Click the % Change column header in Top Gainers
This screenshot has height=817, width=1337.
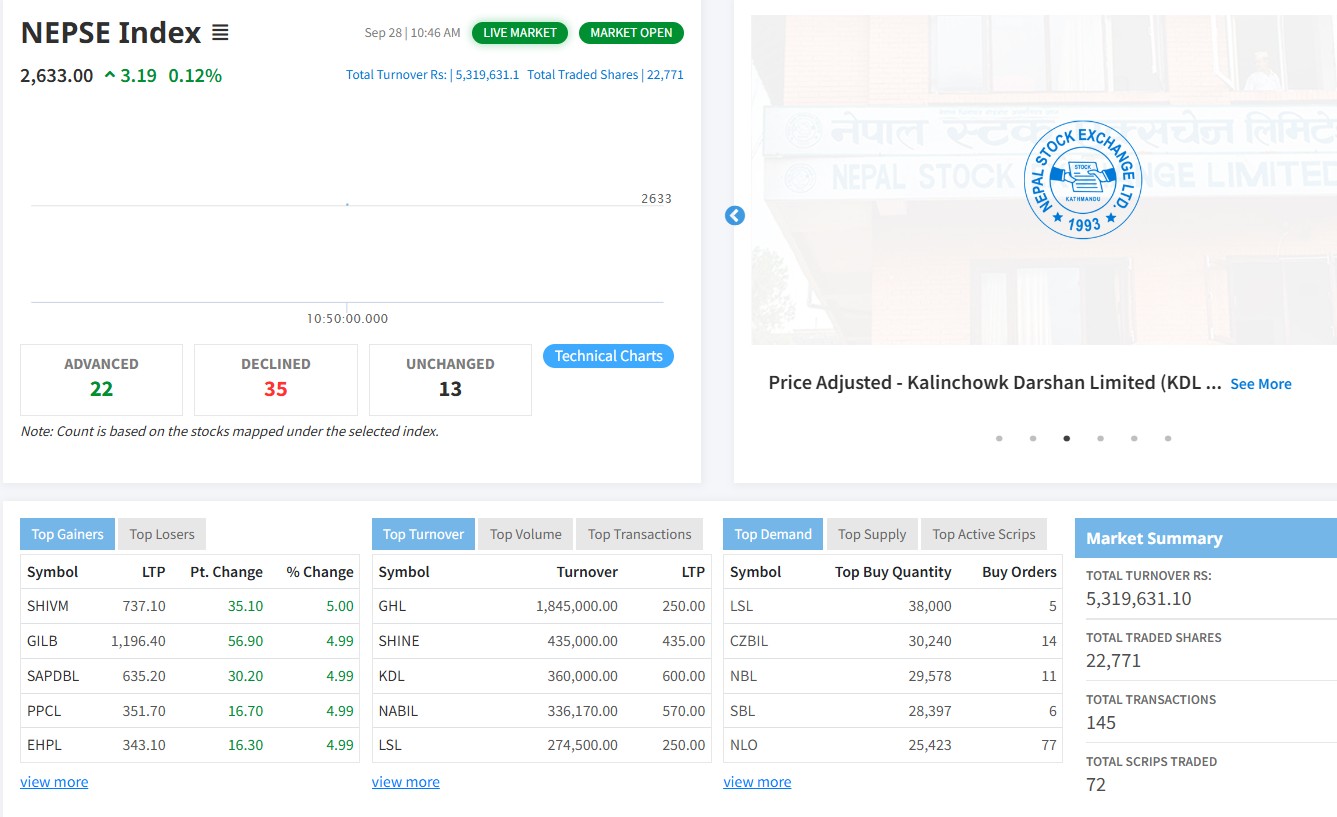pos(320,572)
